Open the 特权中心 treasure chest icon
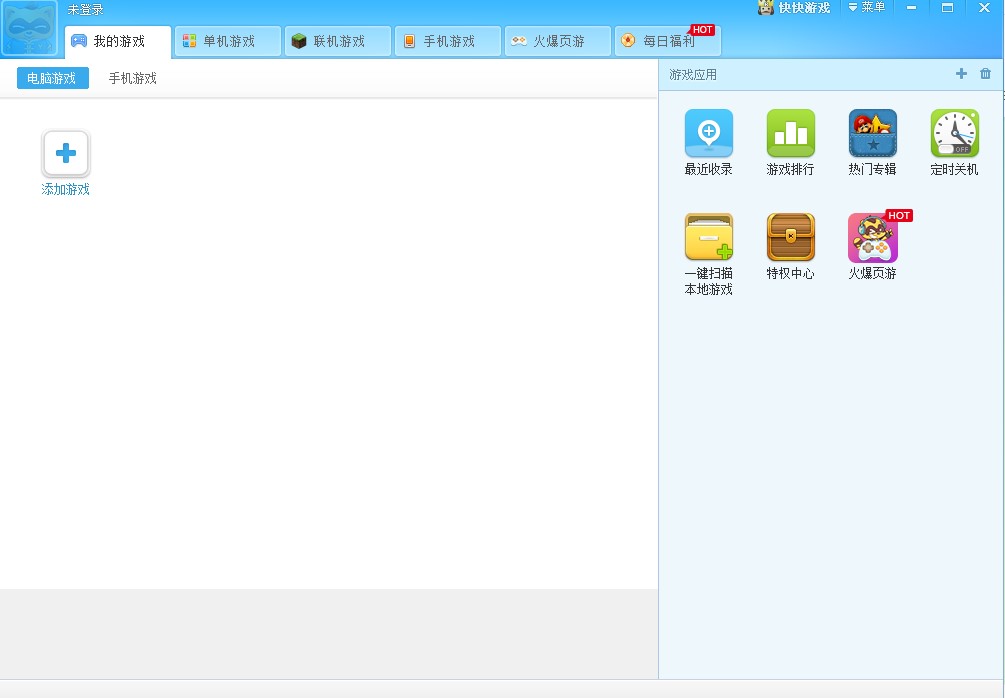Screen dimensions: 1005x698 (x=790, y=237)
